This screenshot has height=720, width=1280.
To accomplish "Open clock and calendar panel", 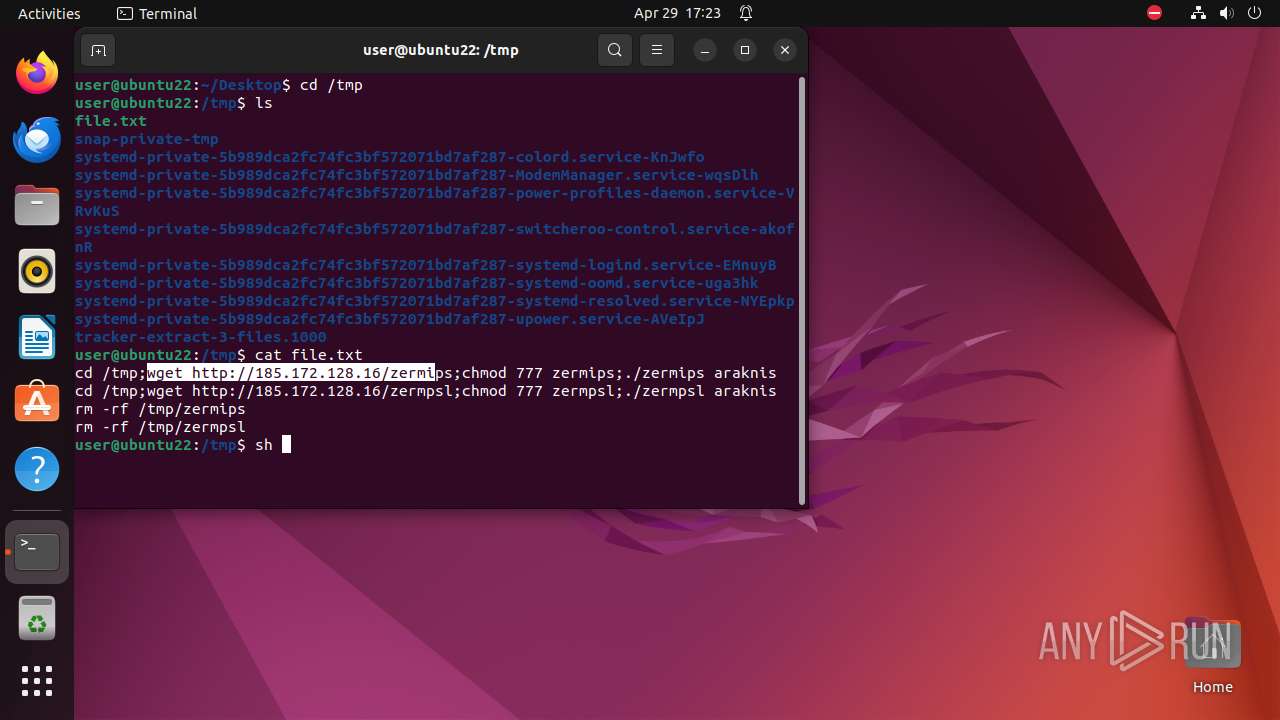I will (677, 13).
